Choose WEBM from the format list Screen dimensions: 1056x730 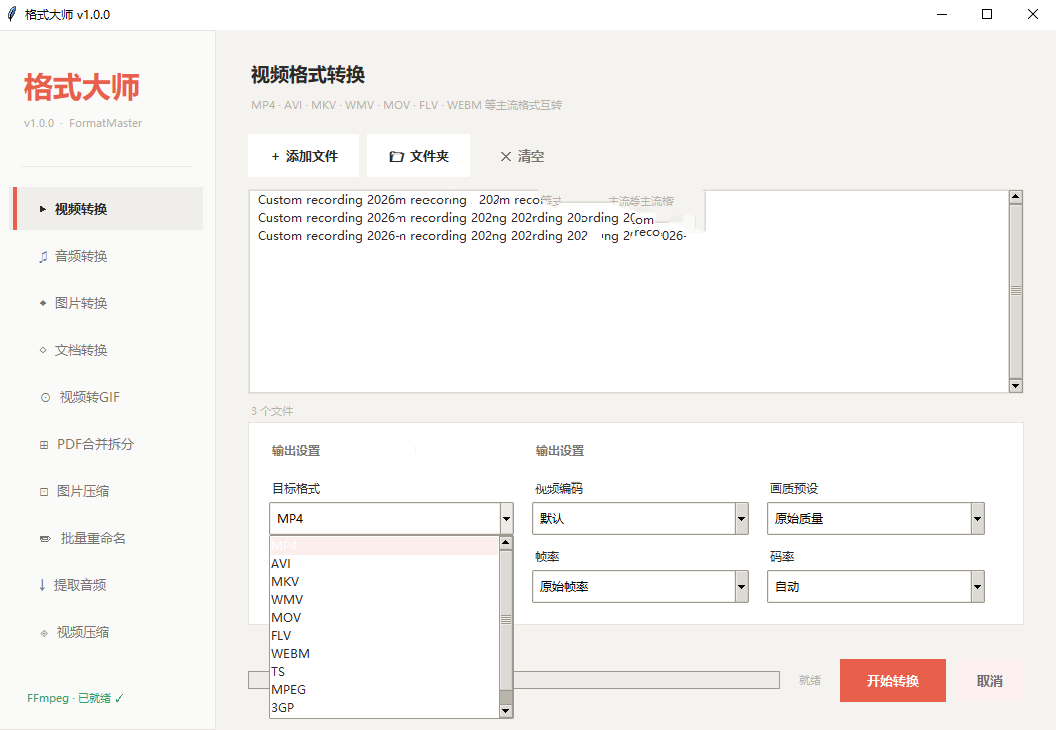pyautogui.click(x=384, y=654)
